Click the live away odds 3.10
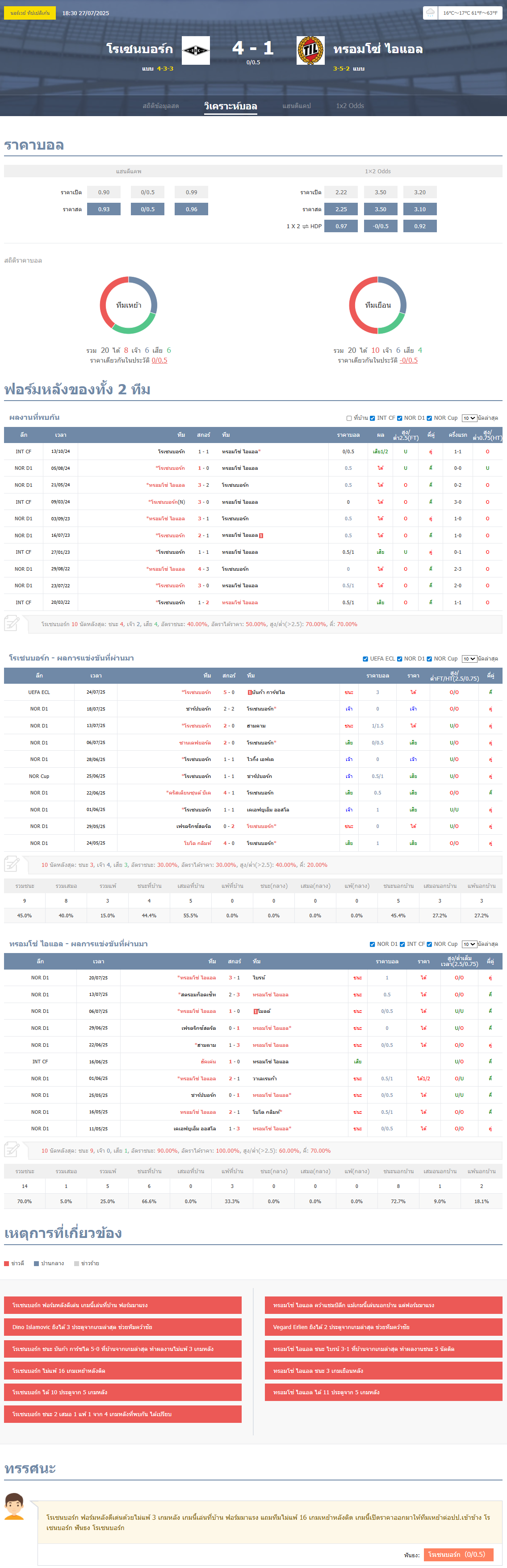Image resolution: width=507 pixels, height=1568 pixels. [x=420, y=209]
